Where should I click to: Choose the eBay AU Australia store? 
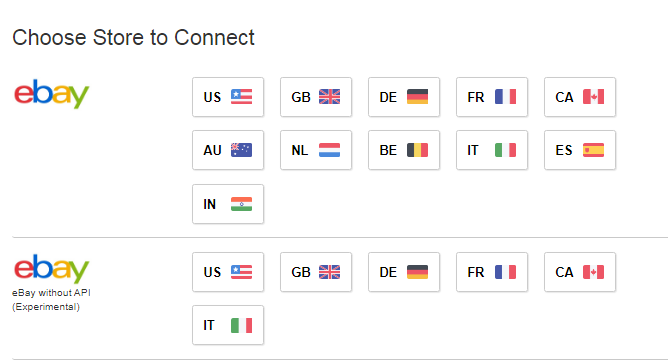pyautogui.click(x=228, y=150)
